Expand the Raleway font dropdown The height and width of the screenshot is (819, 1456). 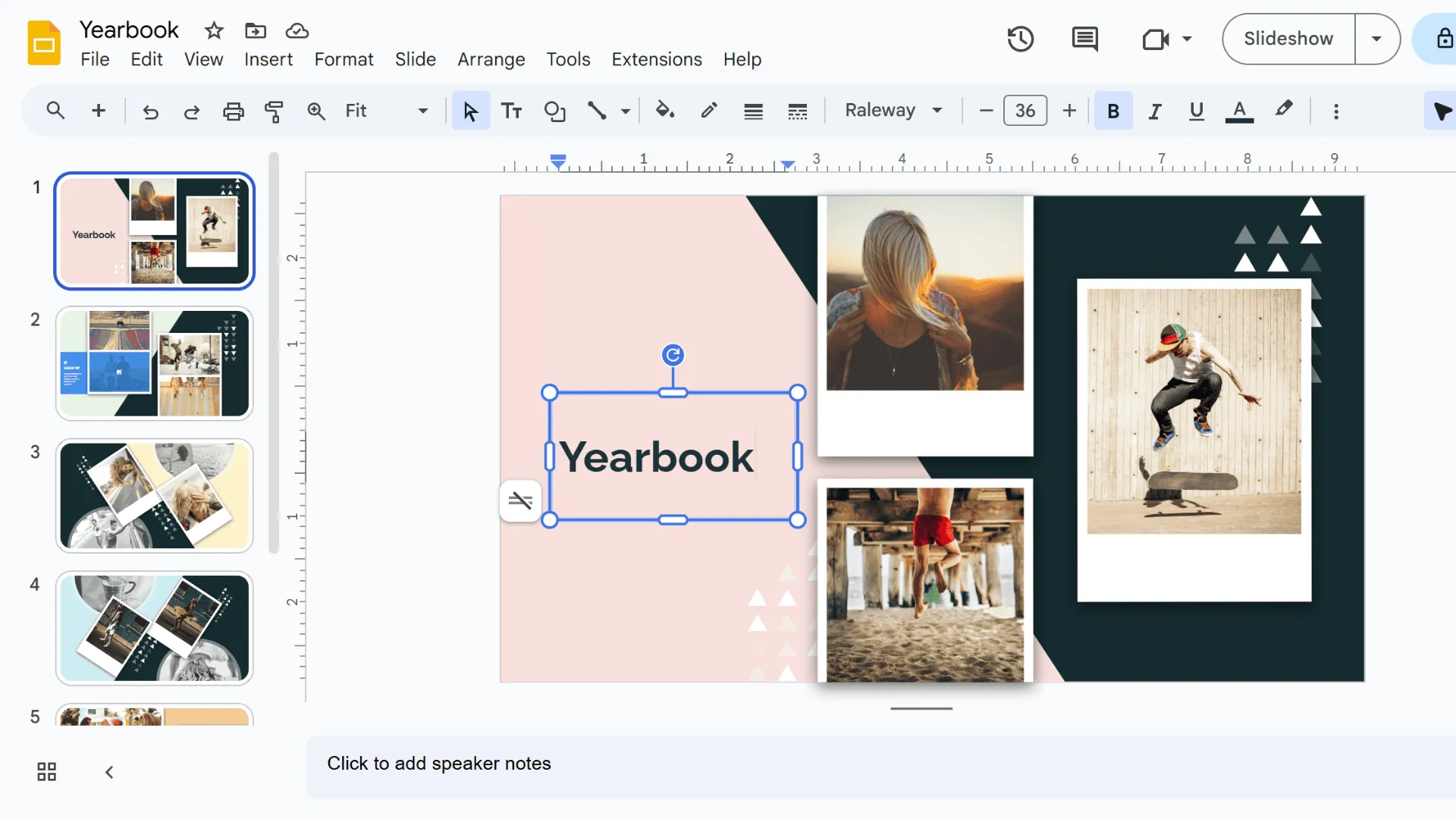click(x=893, y=111)
